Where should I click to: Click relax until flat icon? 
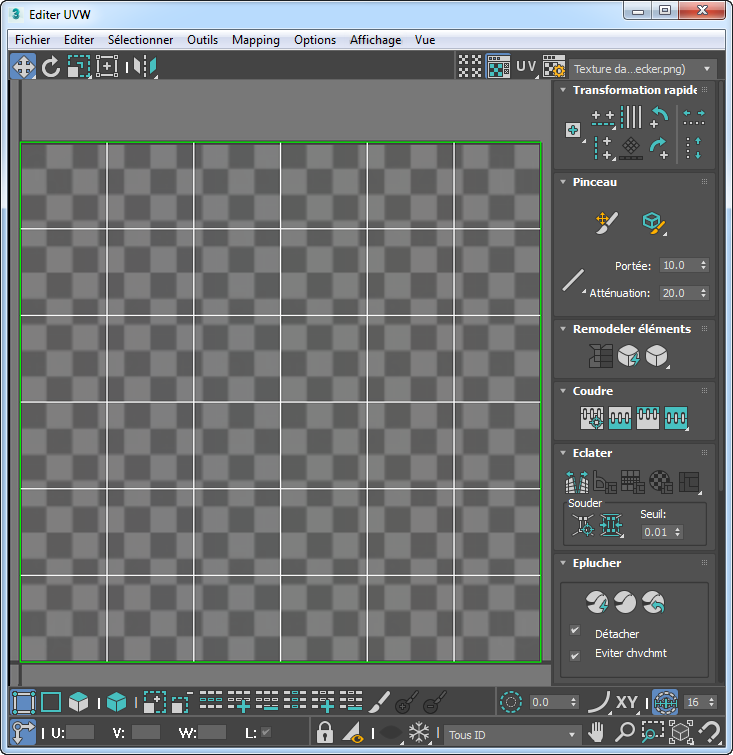(629, 356)
